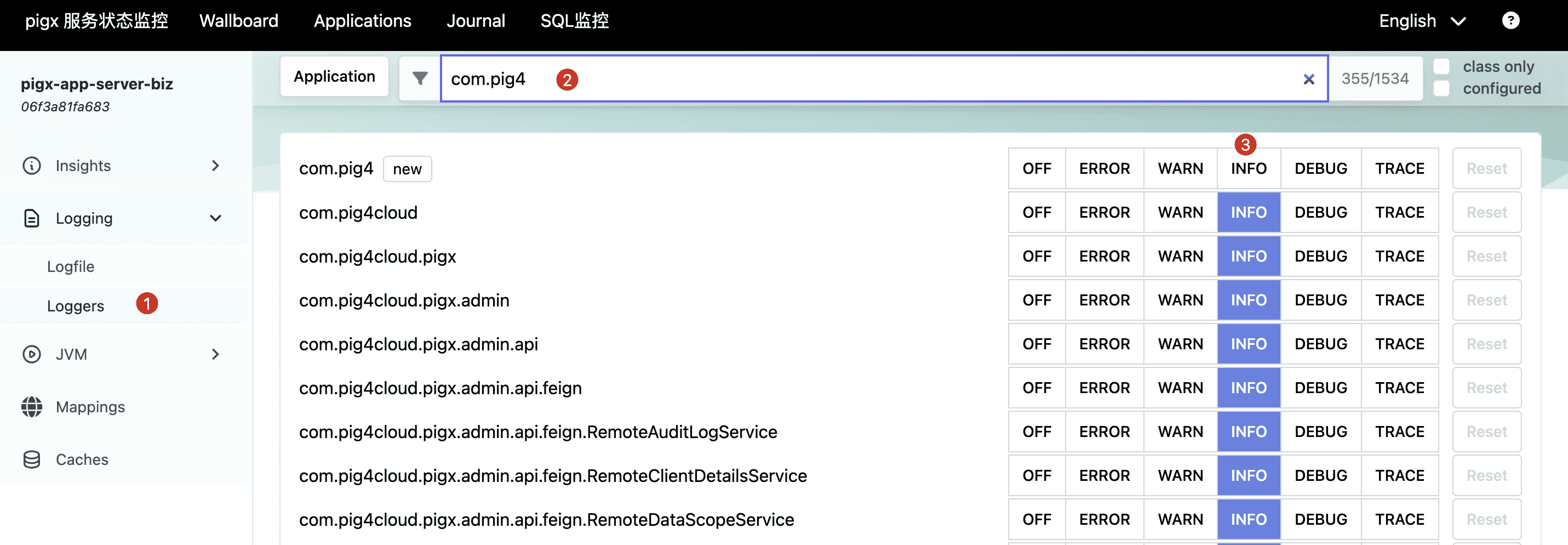Image resolution: width=1568 pixels, height=545 pixels.
Task: Set com.pig4 logger to INFO level
Action: click(x=1249, y=169)
